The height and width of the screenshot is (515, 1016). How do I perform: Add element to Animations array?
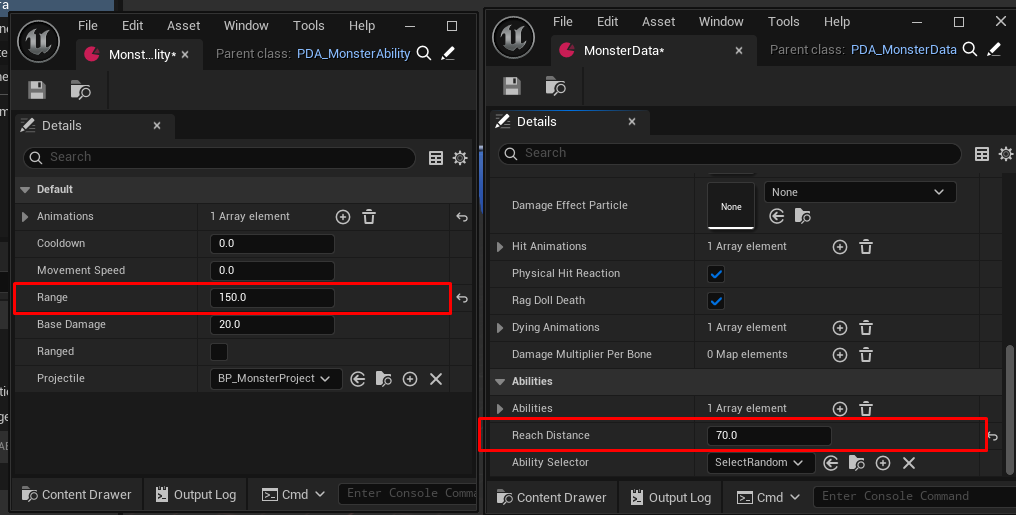[x=343, y=217]
